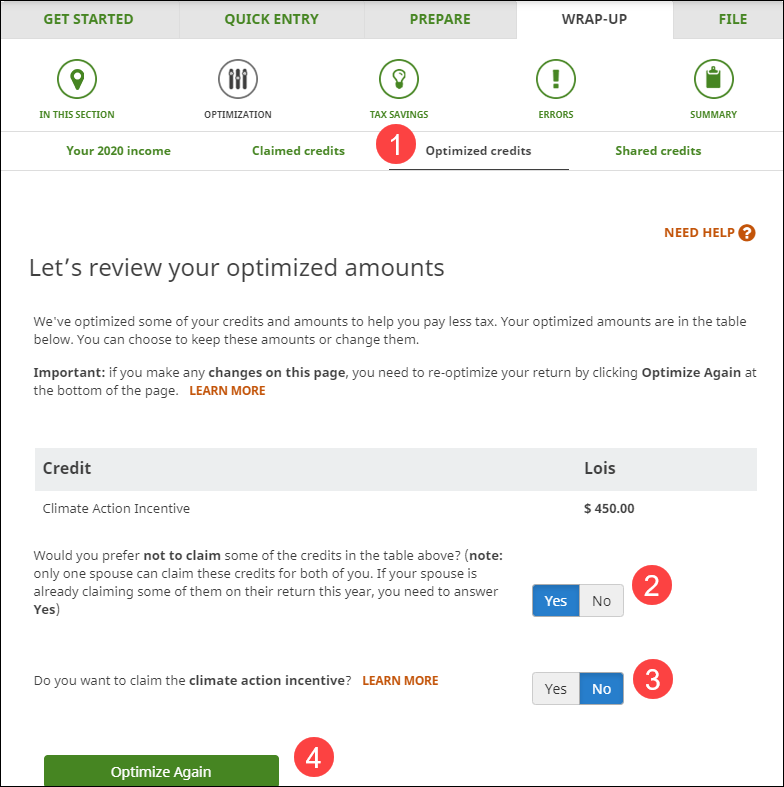Click Learn More beside Optimize Again note

[227, 391]
